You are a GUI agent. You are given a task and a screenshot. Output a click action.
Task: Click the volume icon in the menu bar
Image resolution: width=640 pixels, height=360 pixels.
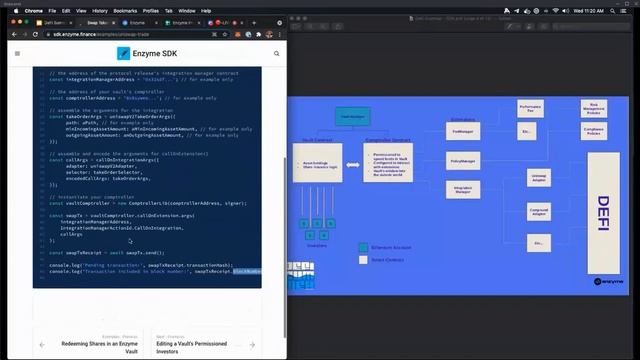coord(565,11)
